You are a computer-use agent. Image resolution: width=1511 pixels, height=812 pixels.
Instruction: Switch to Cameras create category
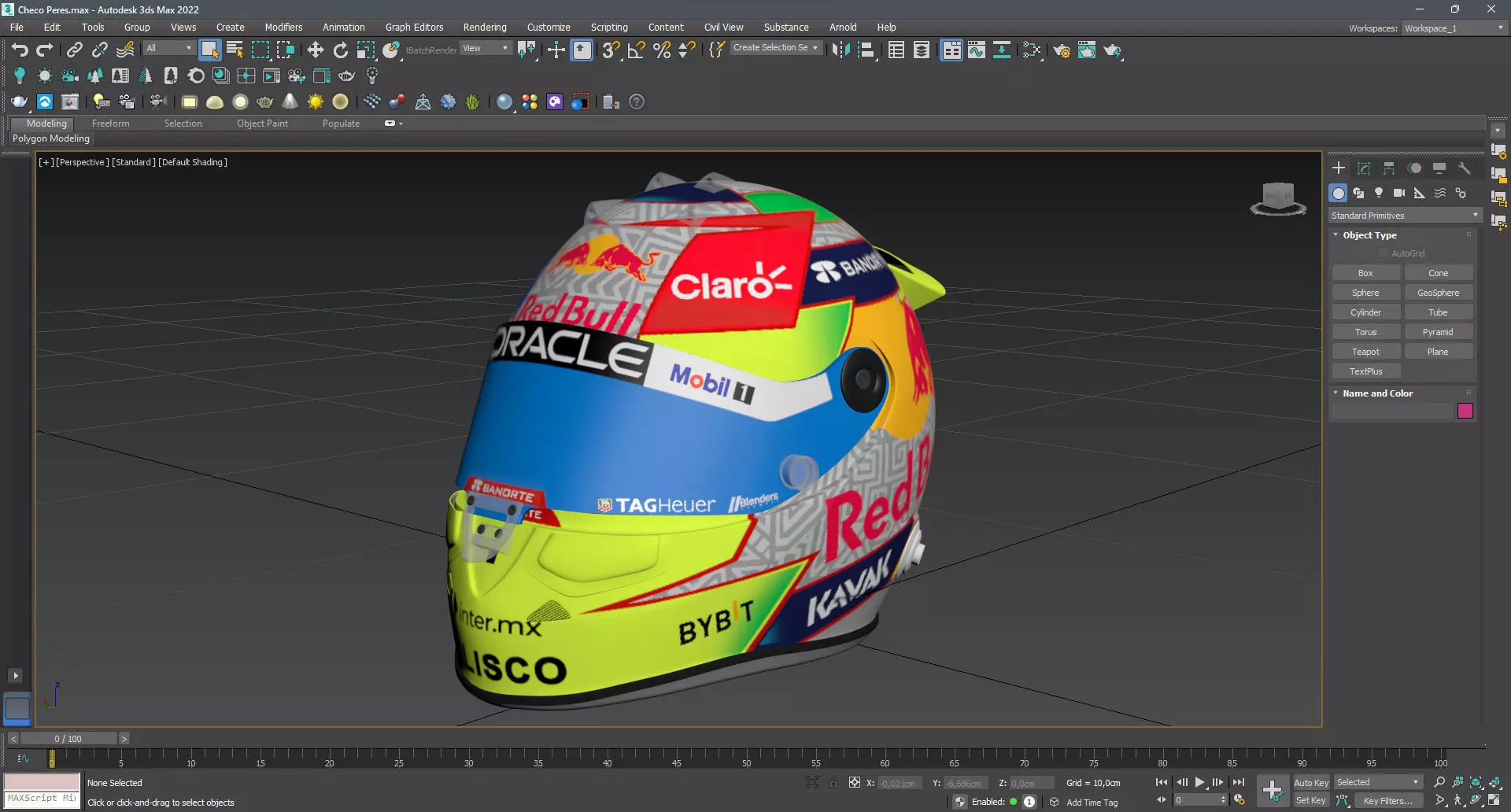click(x=1398, y=193)
